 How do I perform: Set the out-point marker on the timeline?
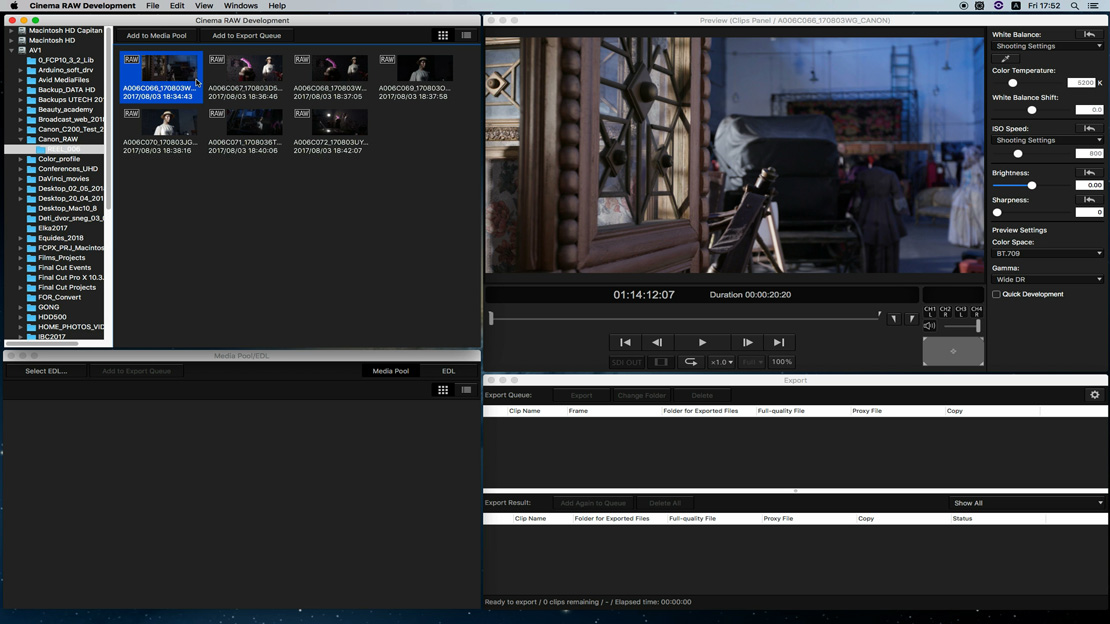(912, 319)
